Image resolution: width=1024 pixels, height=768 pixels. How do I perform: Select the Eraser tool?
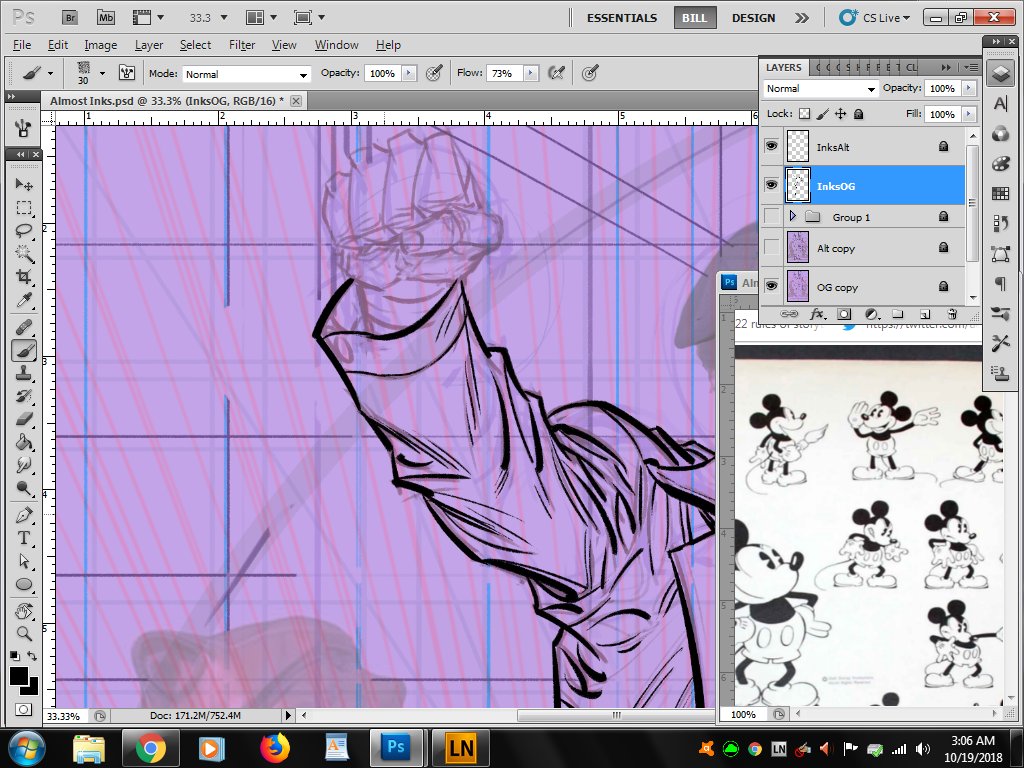(24, 419)
